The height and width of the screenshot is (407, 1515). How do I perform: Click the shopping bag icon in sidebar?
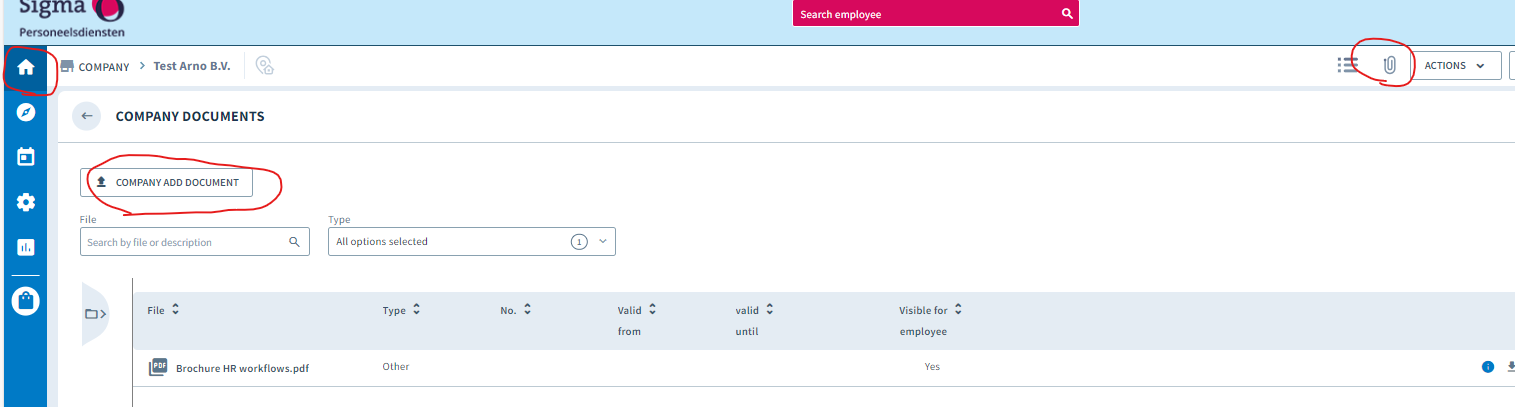click(26, 301)
